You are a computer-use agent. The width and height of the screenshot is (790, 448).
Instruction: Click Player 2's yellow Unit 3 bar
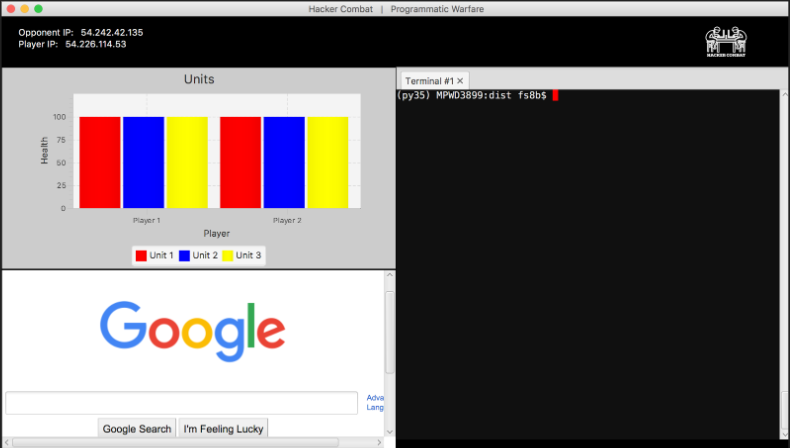(x=327, y=162)
